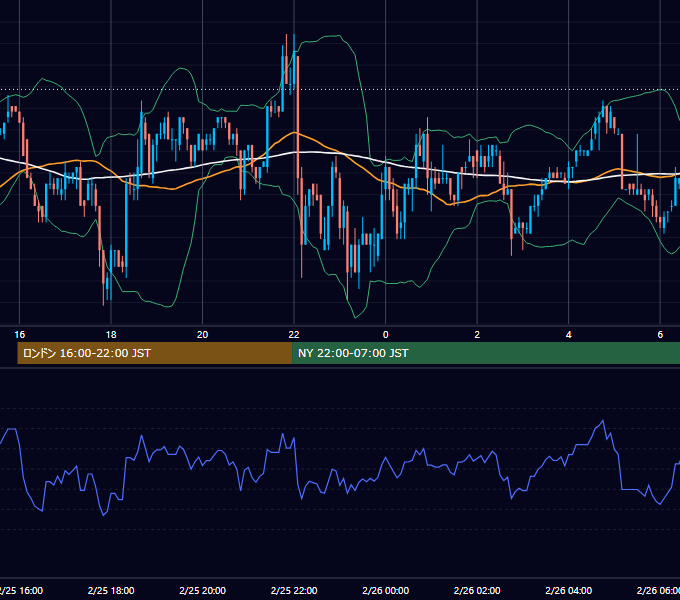Click the 0 hour axis label
The height and width of the screenshot is (600, 680).
[x=386, y=335]
